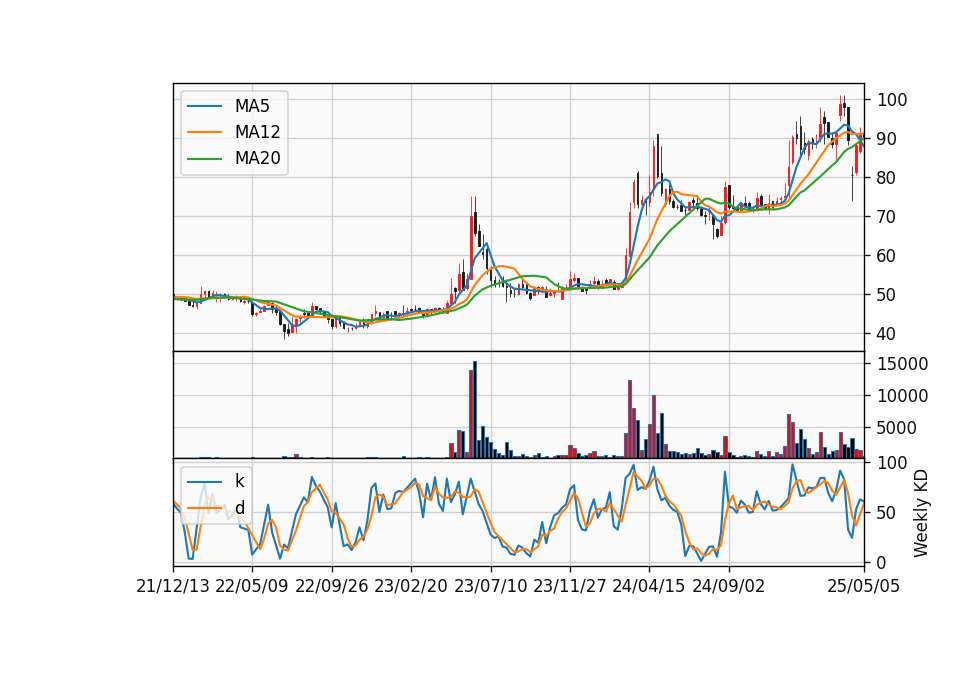
Task: Select the 22/05/09 date axis label
Action: click(252, 586)
